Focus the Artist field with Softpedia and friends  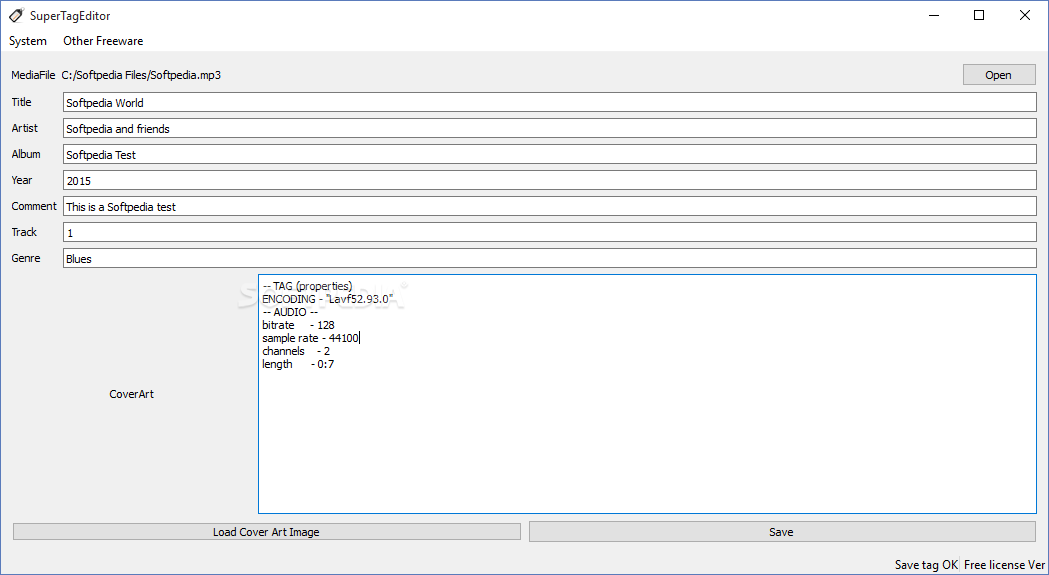coord(550,129)
